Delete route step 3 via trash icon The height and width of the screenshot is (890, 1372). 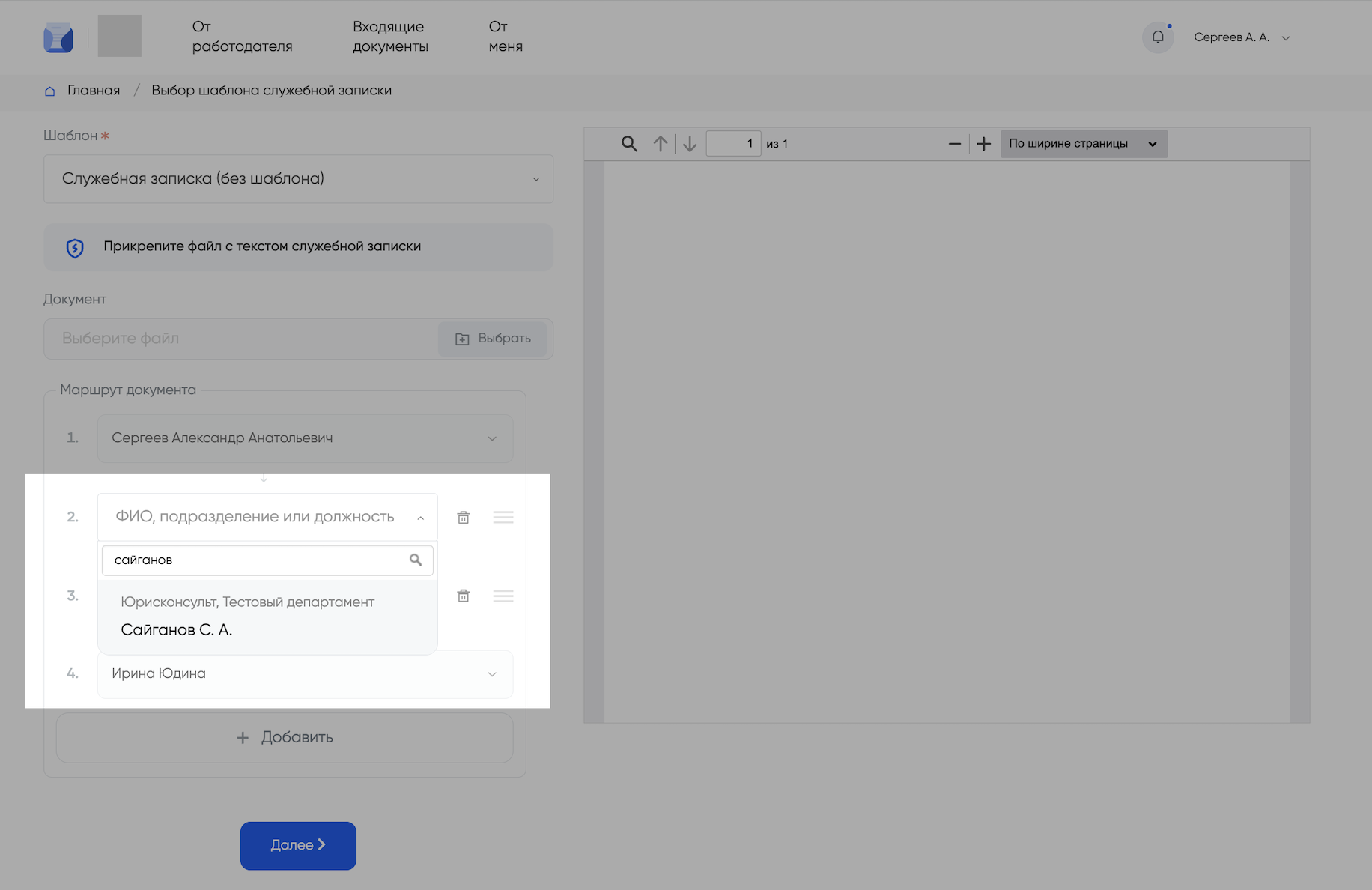(x=464, y=596)
